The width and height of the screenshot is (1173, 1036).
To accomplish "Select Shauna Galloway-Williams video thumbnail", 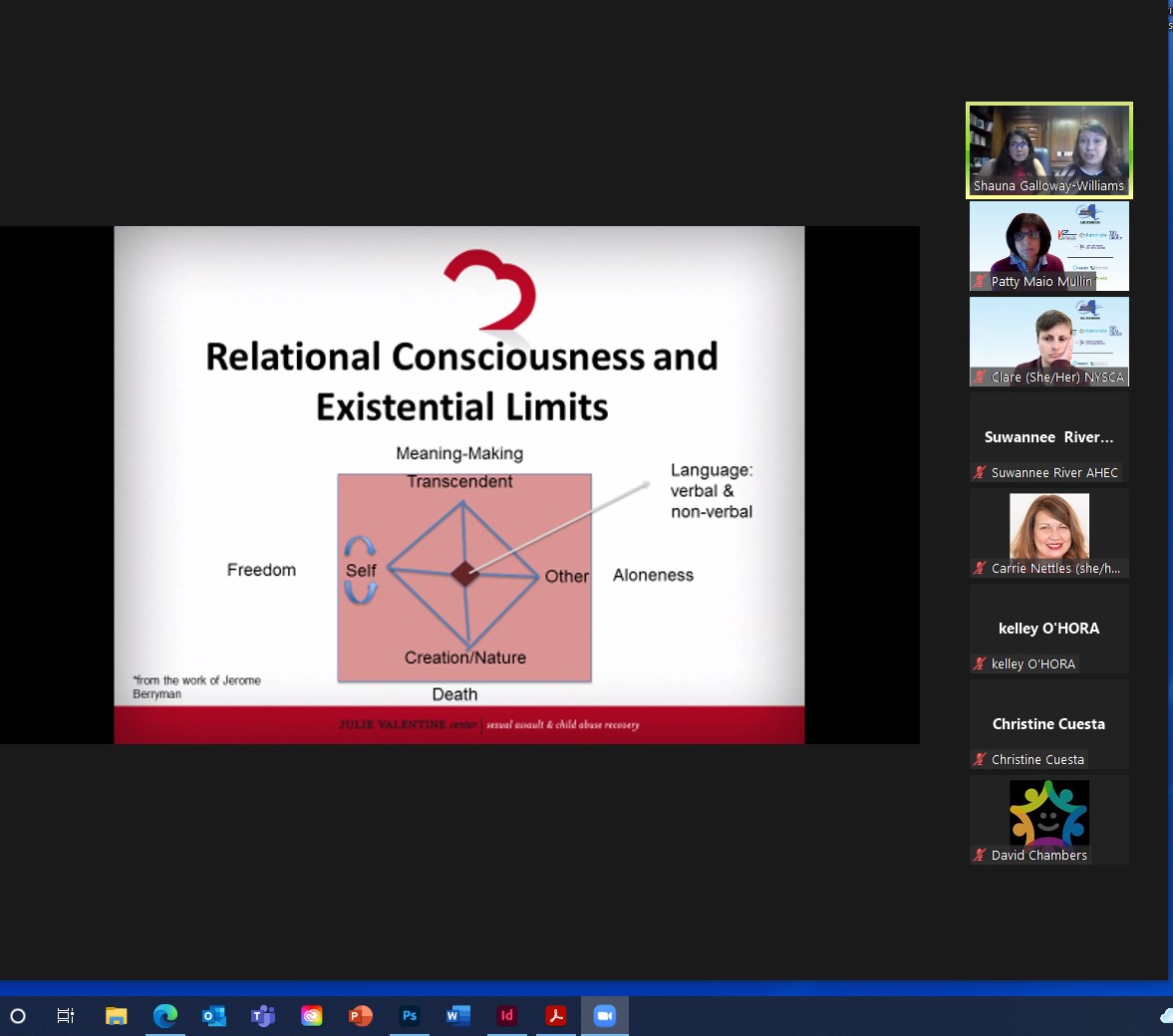I will coord(1048,149).
